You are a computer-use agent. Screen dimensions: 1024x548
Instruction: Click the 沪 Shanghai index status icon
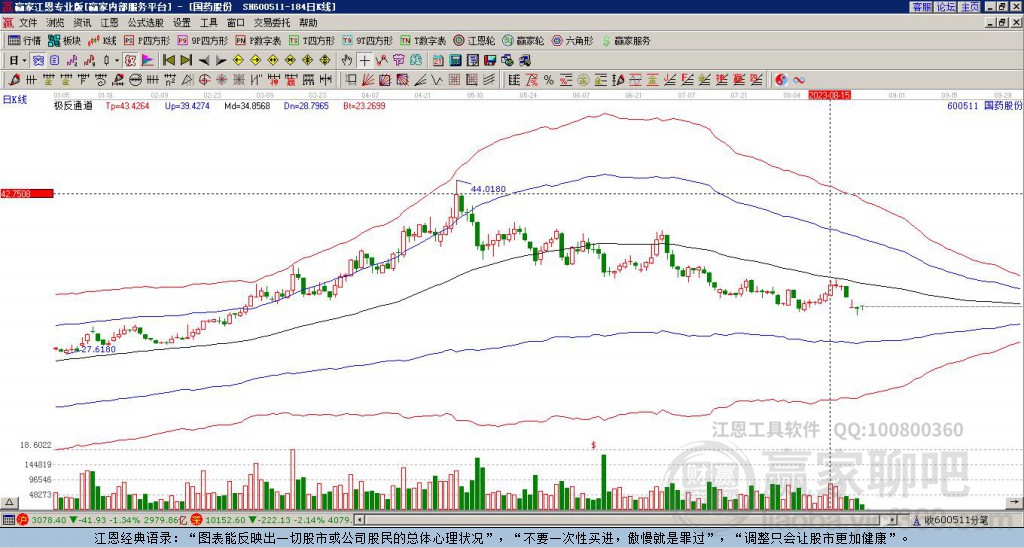(x=22, y=520)
